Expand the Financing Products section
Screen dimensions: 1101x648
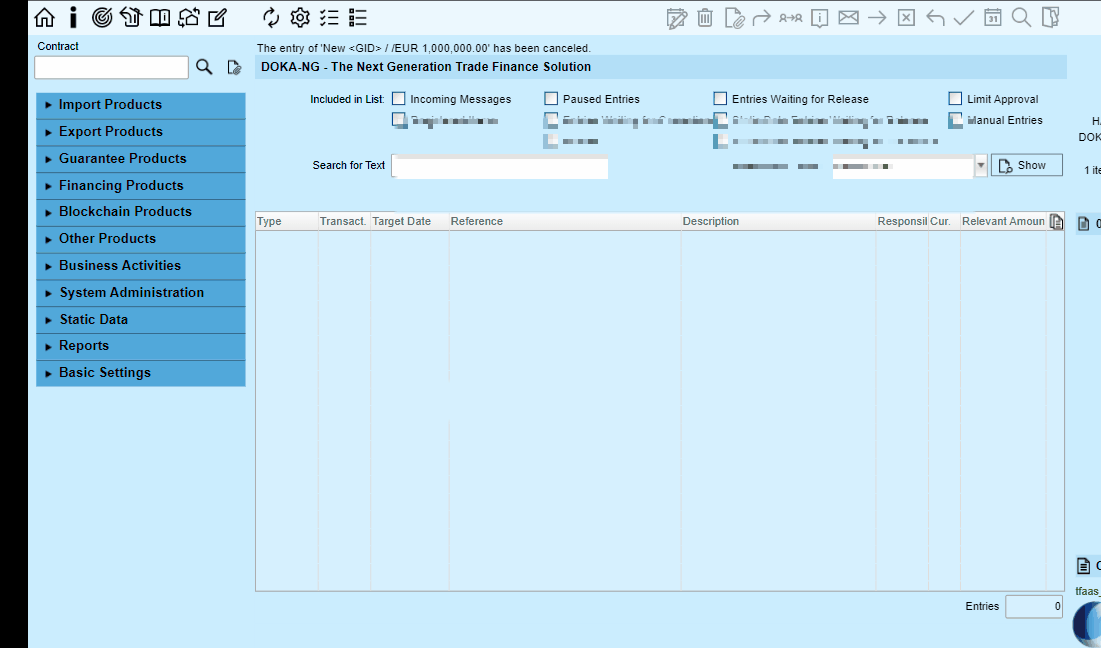point(140,185)
